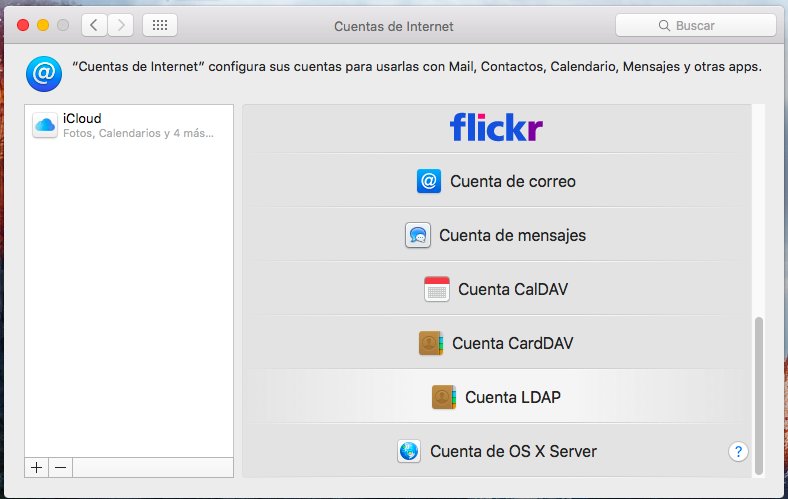788x499 pixels.
Task: Select Cuenta CardDAV label
Action: click(x=513, y=343)
